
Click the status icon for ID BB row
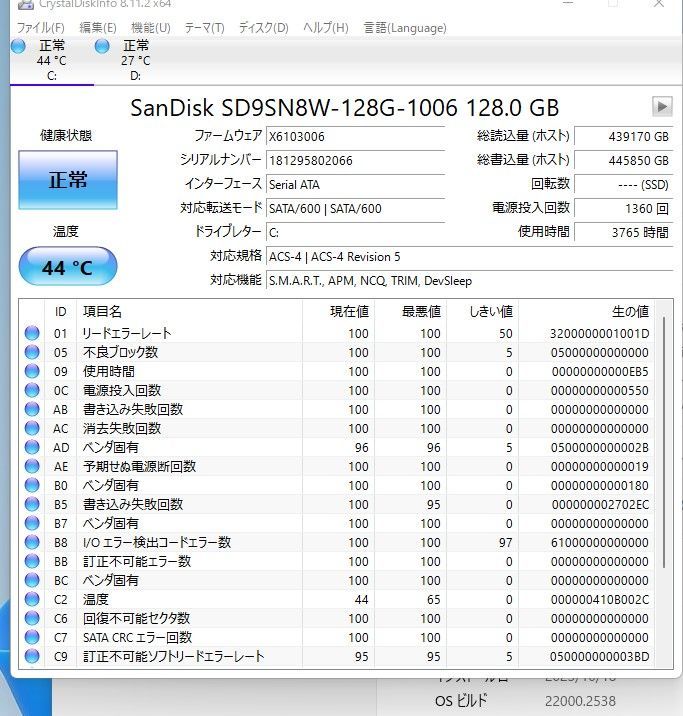[x=32, y=561]
